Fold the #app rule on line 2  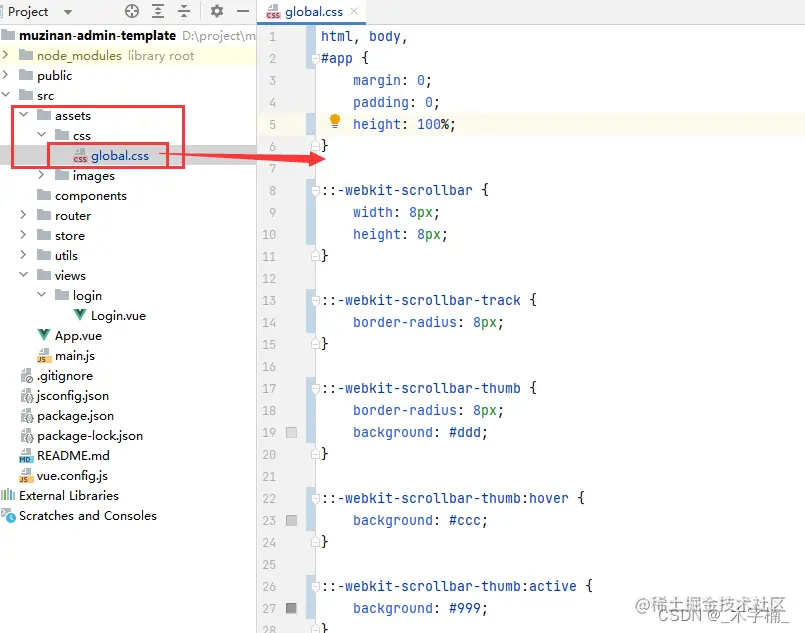click(316, 59)
